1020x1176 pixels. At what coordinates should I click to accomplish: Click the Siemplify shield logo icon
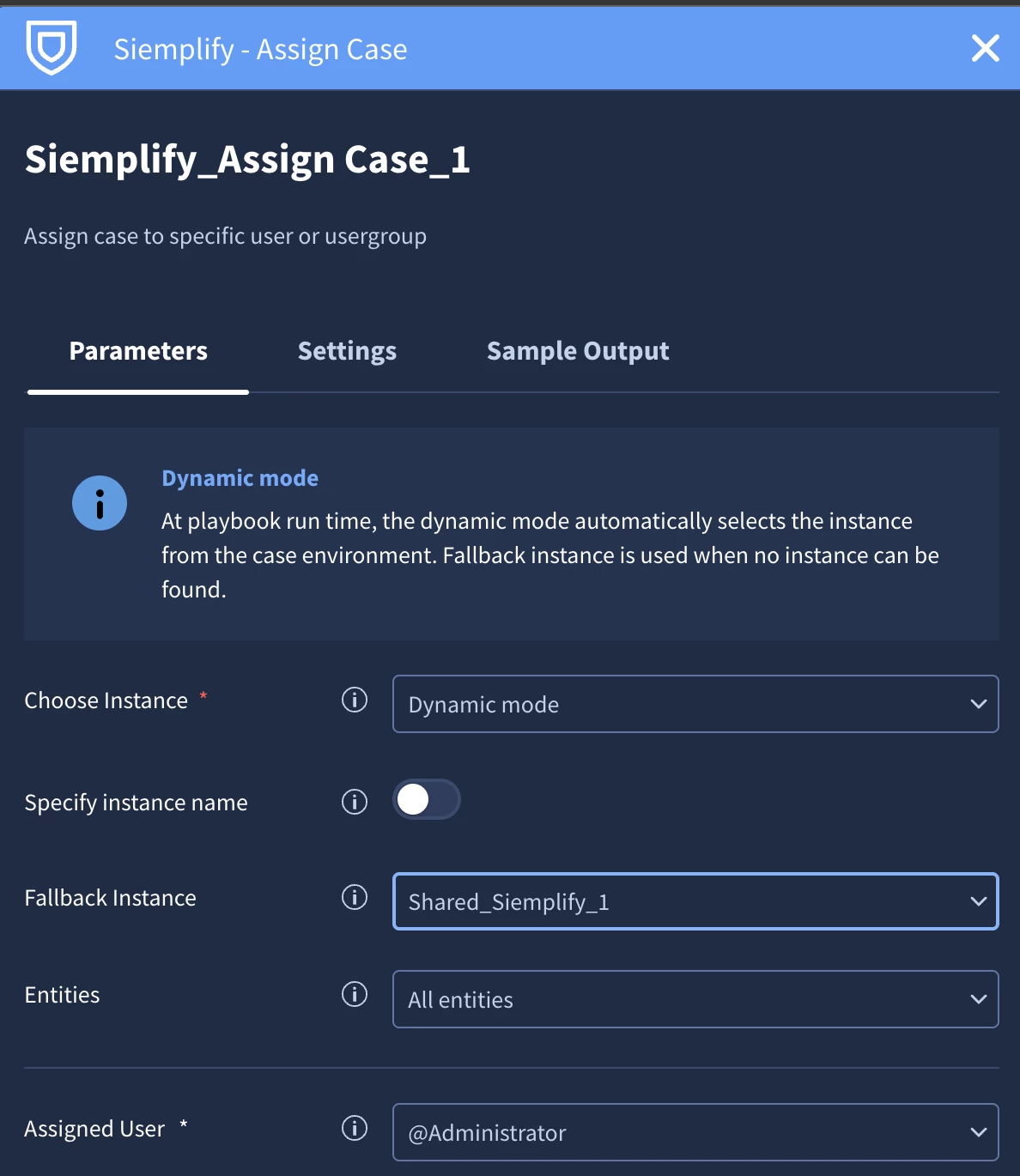52,48
